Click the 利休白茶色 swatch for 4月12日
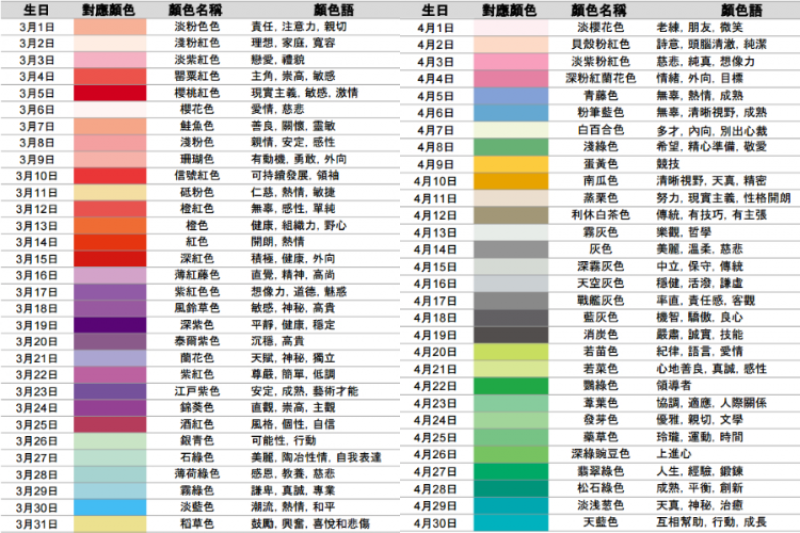Viewport: 800px width, 533px height. click(x=512, y=215)
